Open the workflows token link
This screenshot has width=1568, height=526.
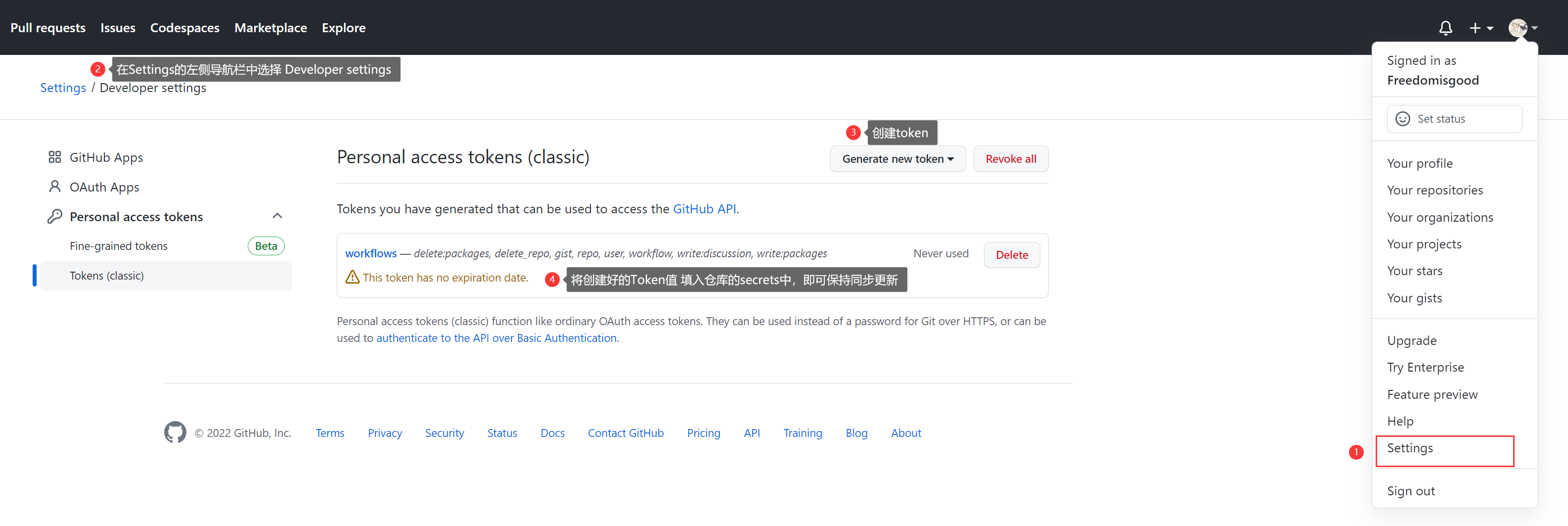click(371, 253)
